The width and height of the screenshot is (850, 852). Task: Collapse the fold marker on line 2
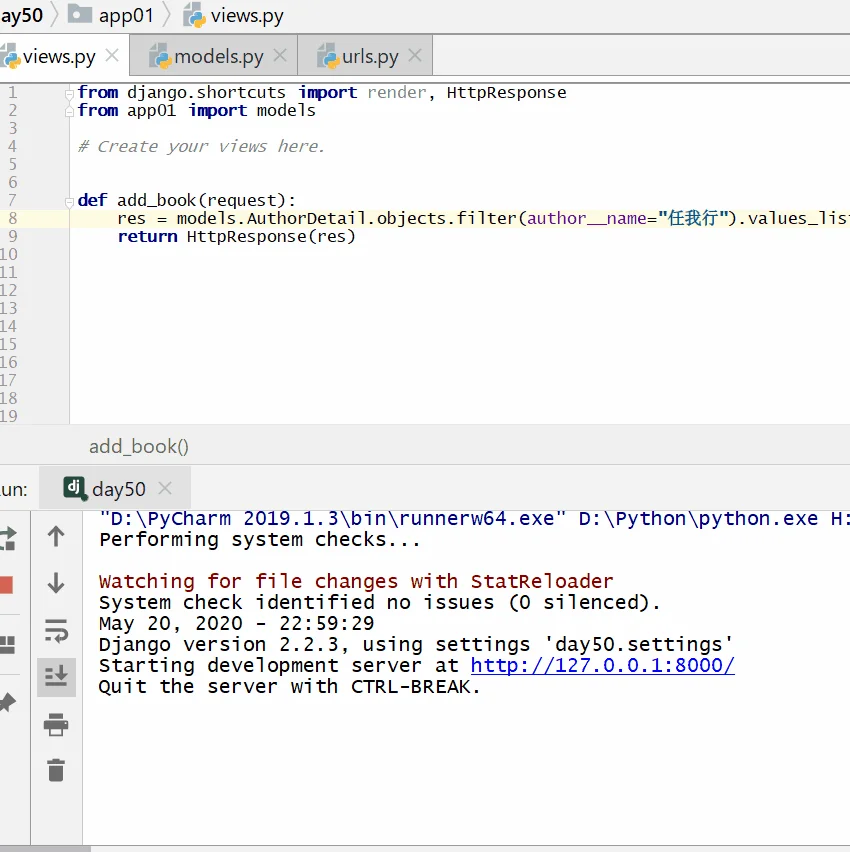click(69, 112)
